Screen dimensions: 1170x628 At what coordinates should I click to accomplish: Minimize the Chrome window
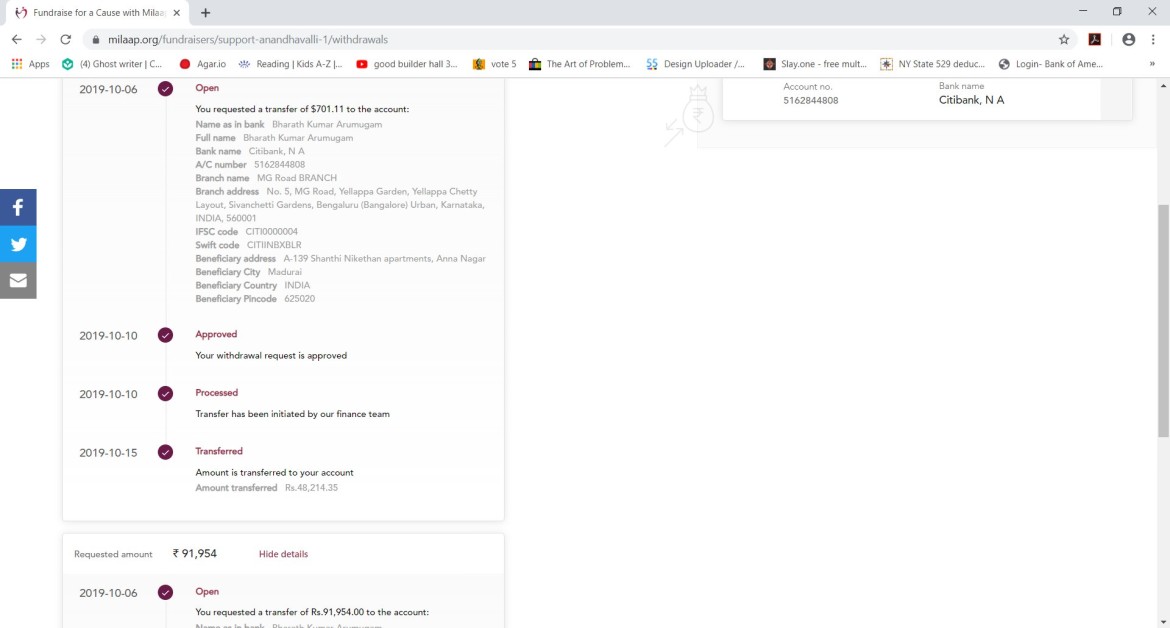coord(1083,11)
